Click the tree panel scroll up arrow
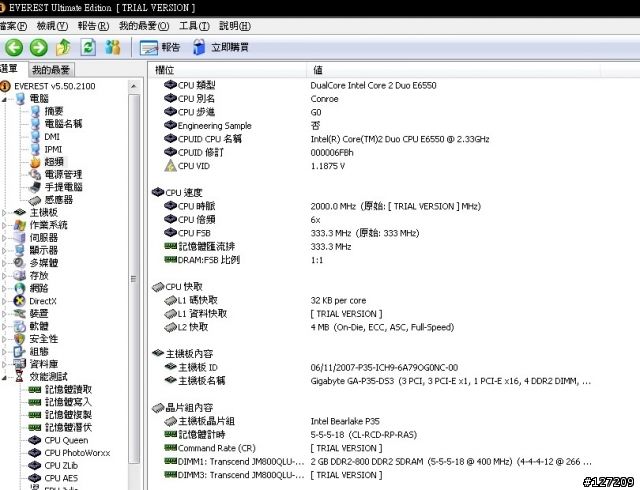 coord(133,86)
